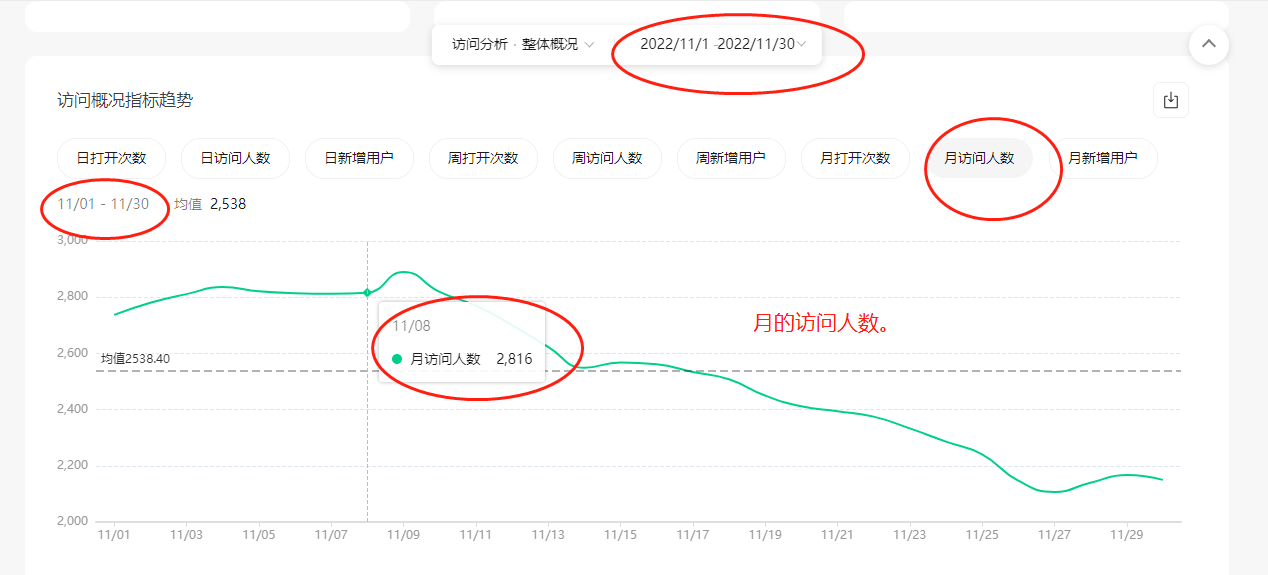1268x575 pixels.
Task: Select the 月新增用户 metric
Action: 1103,158
